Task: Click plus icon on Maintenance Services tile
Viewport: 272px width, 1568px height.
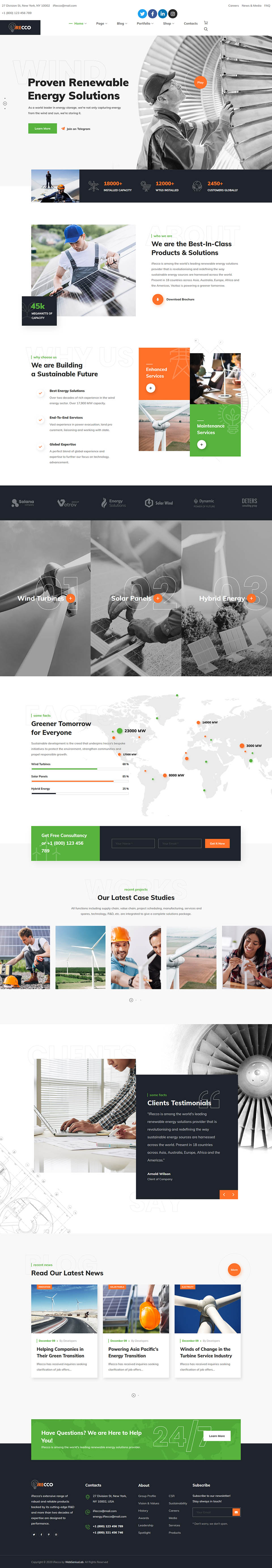Action: (201, 444)
